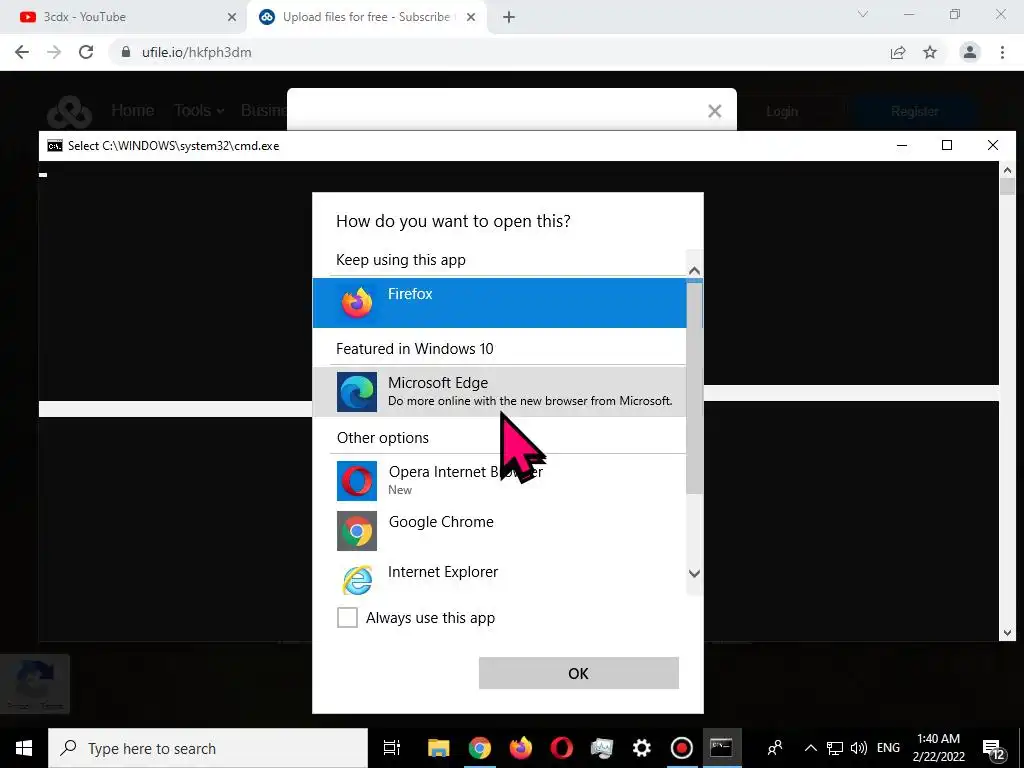
Task: Open Firefox from the taskbar
Action: 520,748
